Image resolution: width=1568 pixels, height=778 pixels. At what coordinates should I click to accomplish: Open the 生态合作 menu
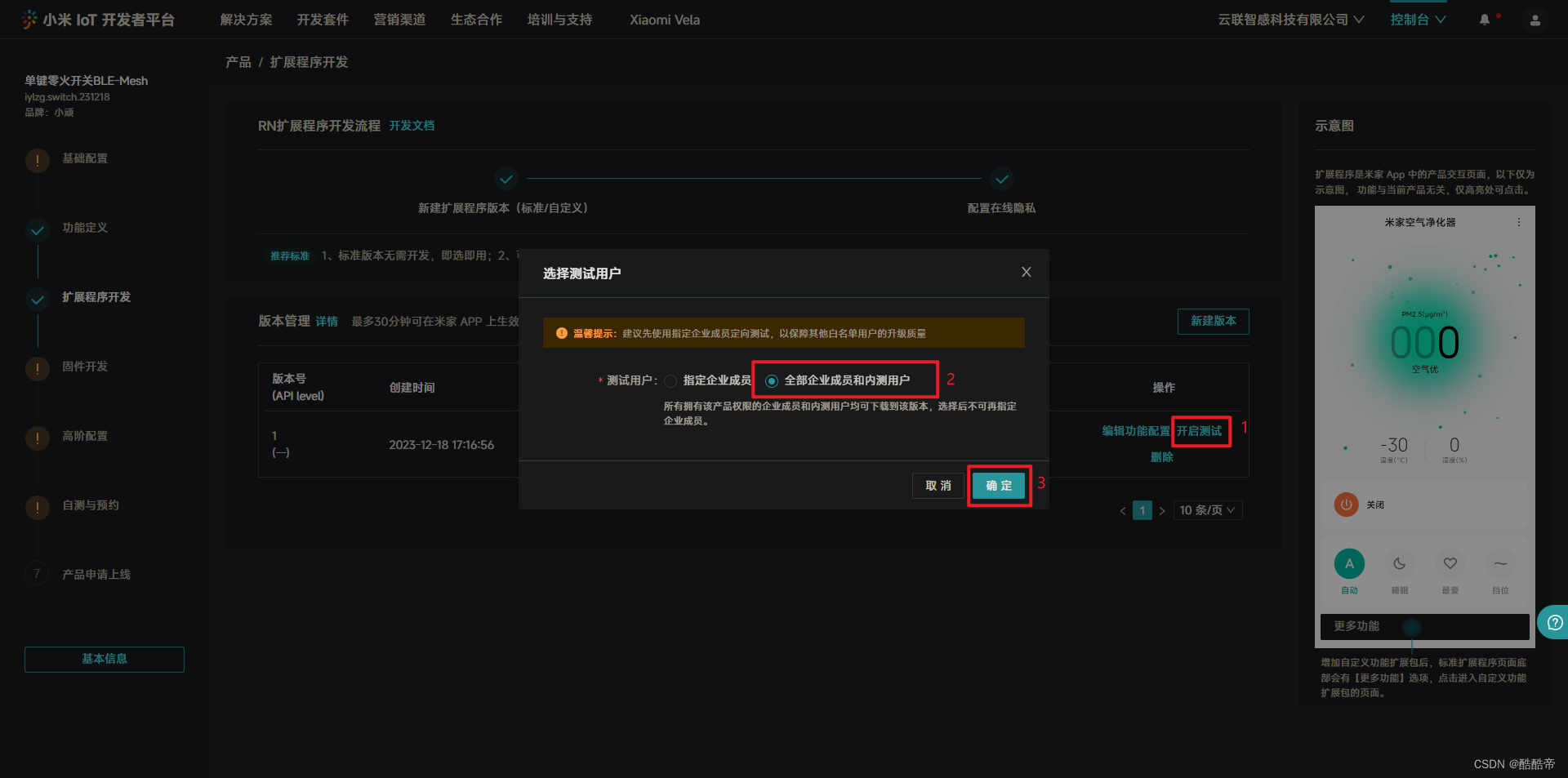(477, 20)
